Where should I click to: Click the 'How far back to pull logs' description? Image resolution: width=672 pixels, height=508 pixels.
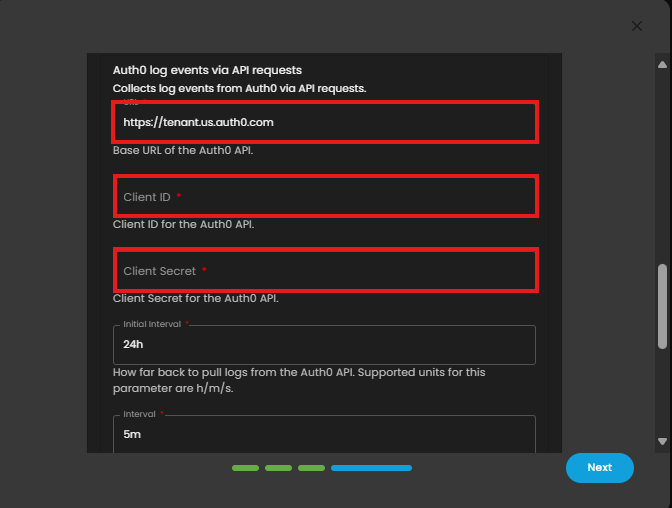point(299,380)
